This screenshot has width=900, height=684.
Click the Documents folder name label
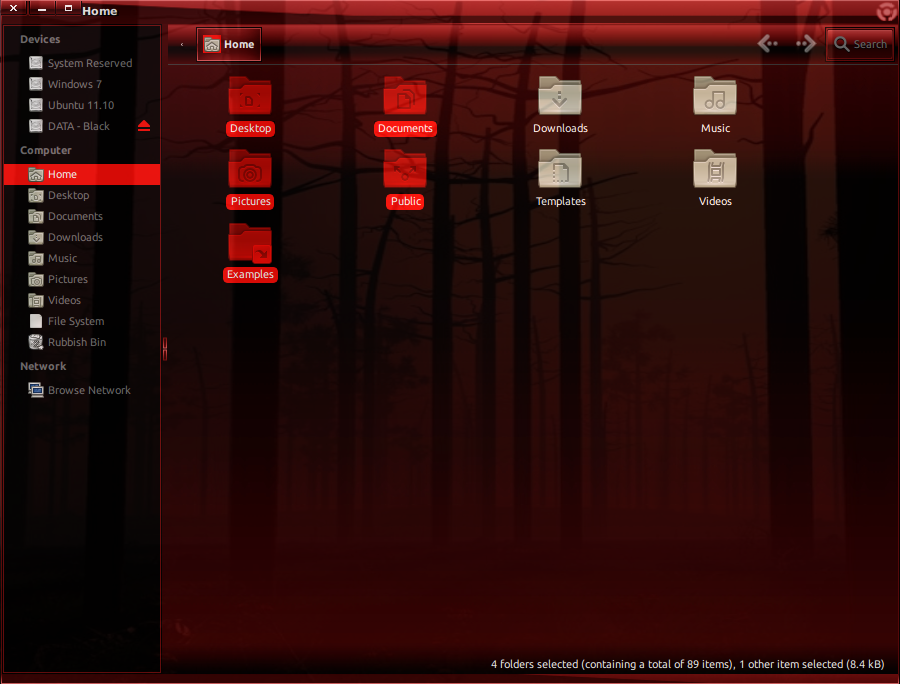405,129
